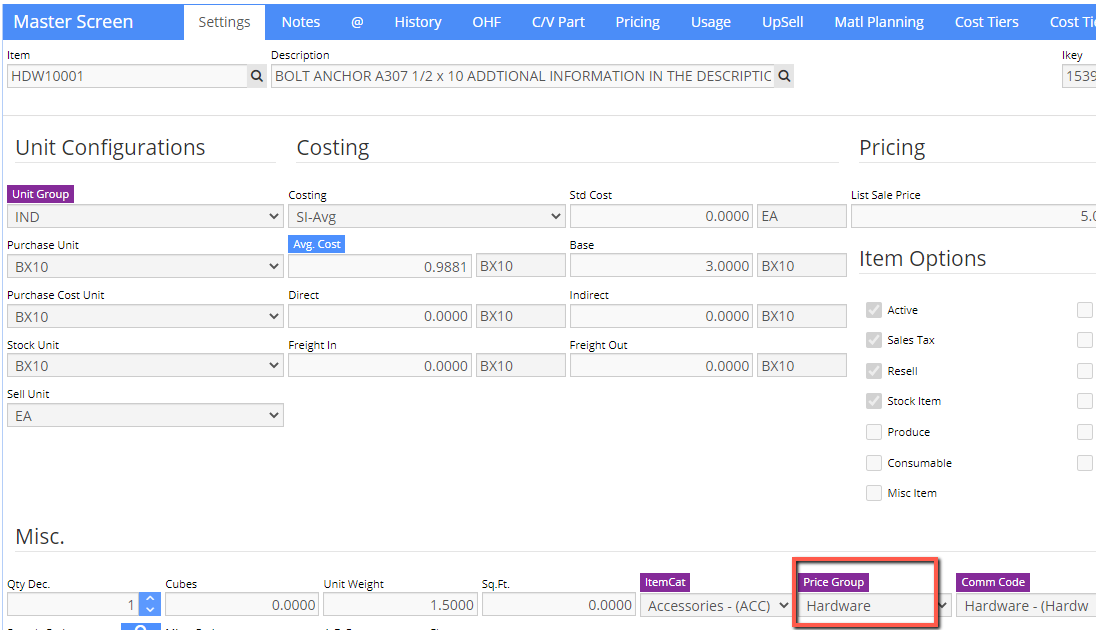Click the Item field HDW10001
Viewport: 1096px width, 630px height.
(127, 76)
